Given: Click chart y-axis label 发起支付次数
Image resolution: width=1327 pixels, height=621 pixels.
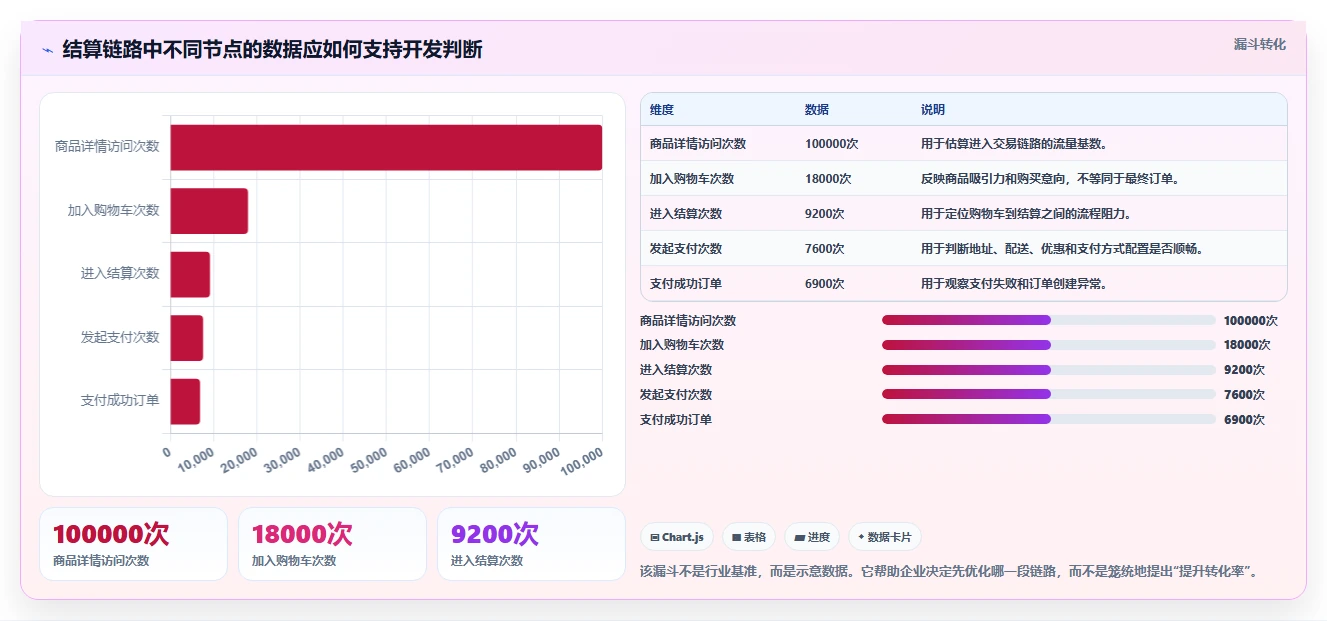Looking at the screenshot, I should point(120,338).
